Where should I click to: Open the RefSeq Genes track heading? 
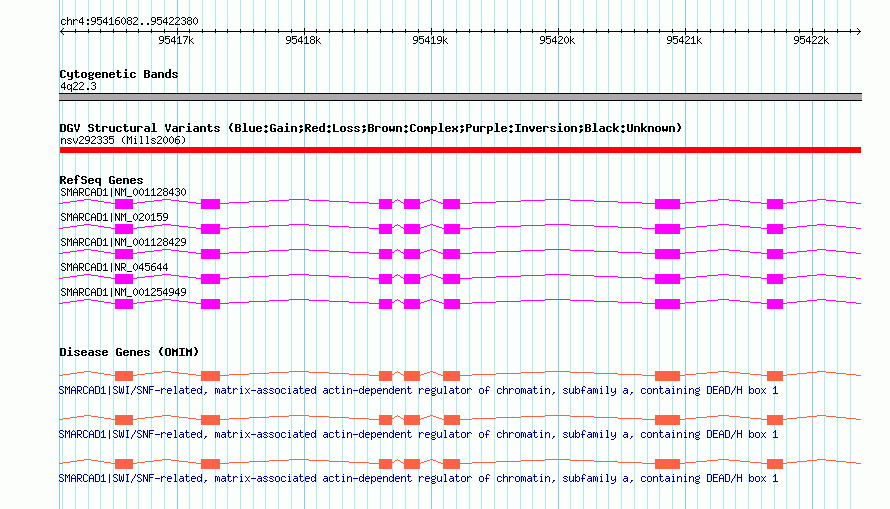(101, 180)
